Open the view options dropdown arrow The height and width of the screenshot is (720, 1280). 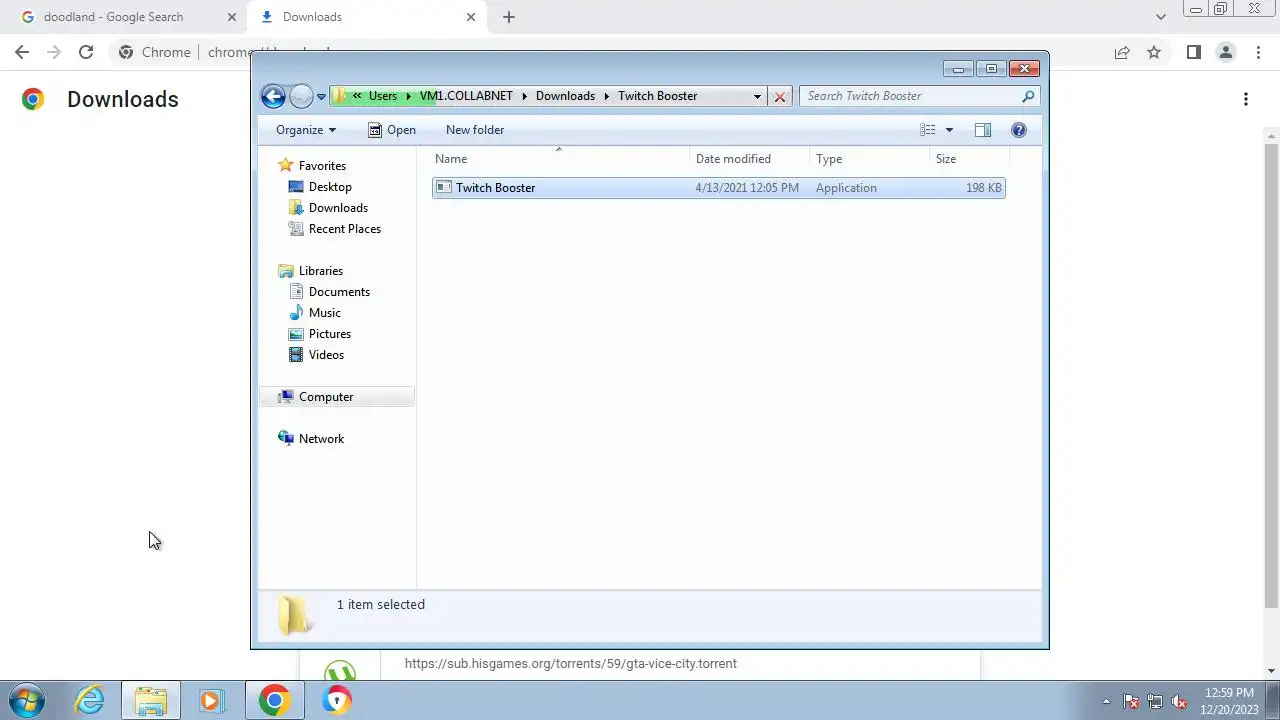(949, 130)
